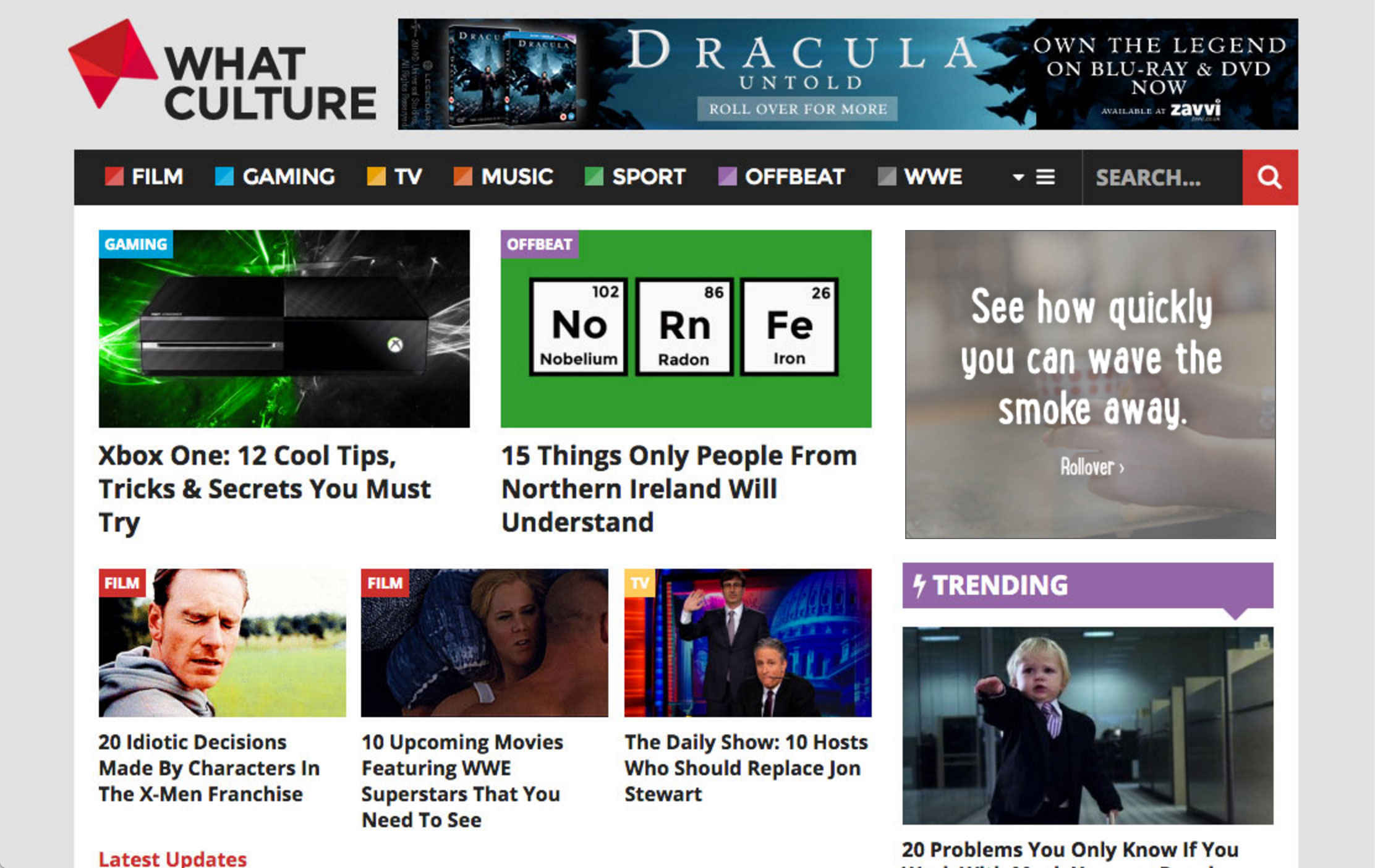Click the red search magnifier button
Viewport: 1375px width, 868px height.
pyautogui.click(x=1270, y=177)
